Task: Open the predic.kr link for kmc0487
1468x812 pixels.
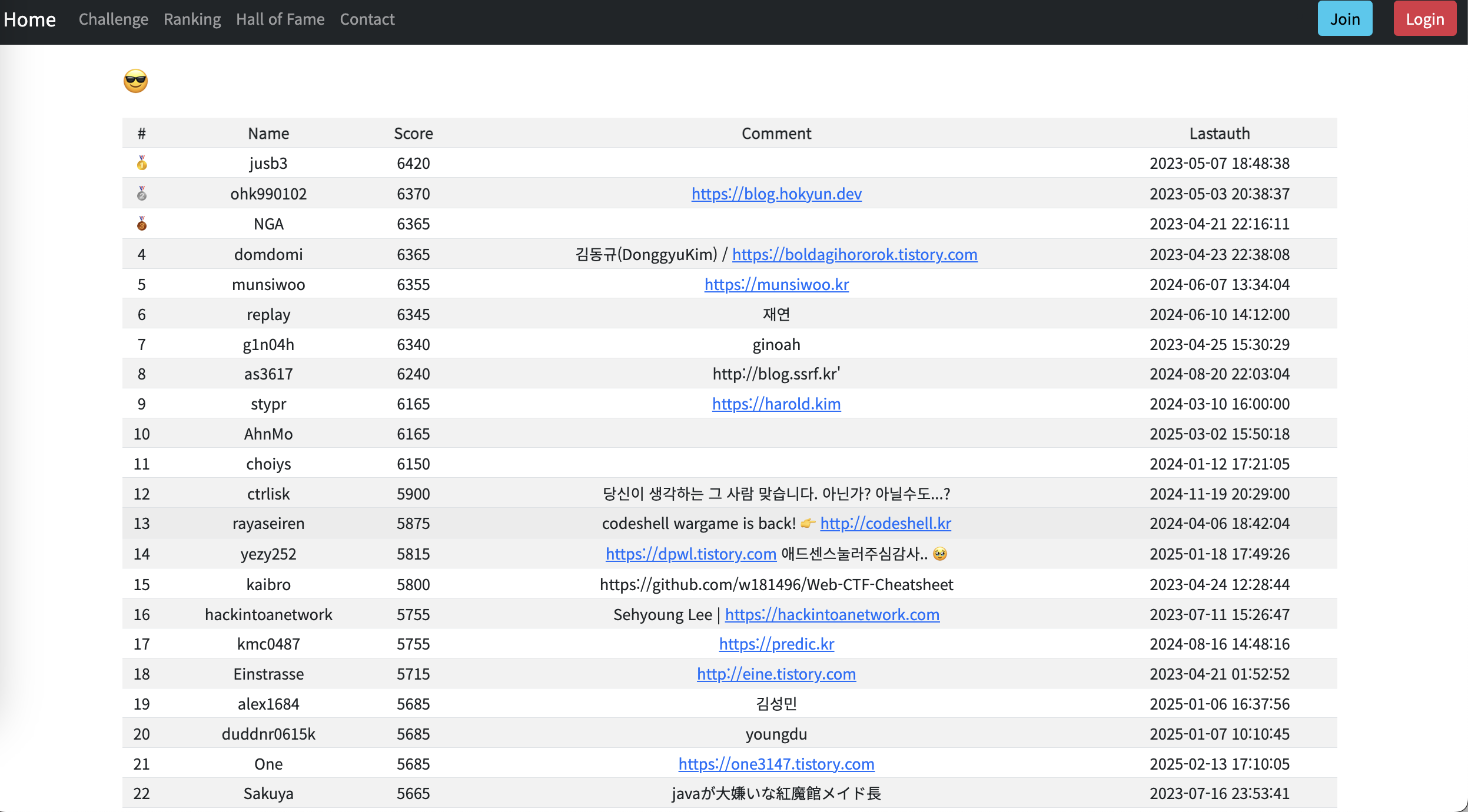Action: pyautogui.click(x=776, y=644)
